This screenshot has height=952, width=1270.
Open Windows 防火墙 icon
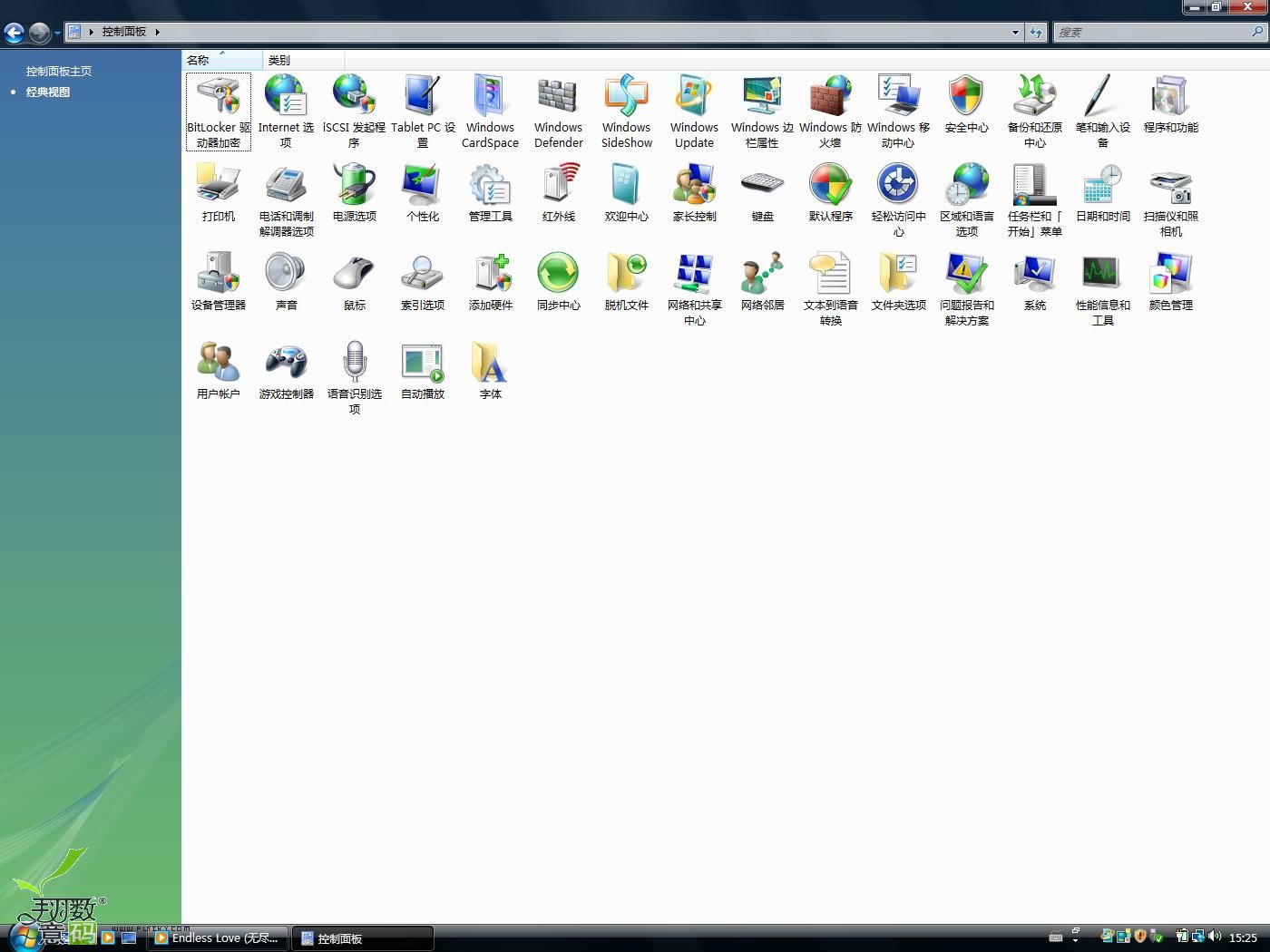(831, 97)
